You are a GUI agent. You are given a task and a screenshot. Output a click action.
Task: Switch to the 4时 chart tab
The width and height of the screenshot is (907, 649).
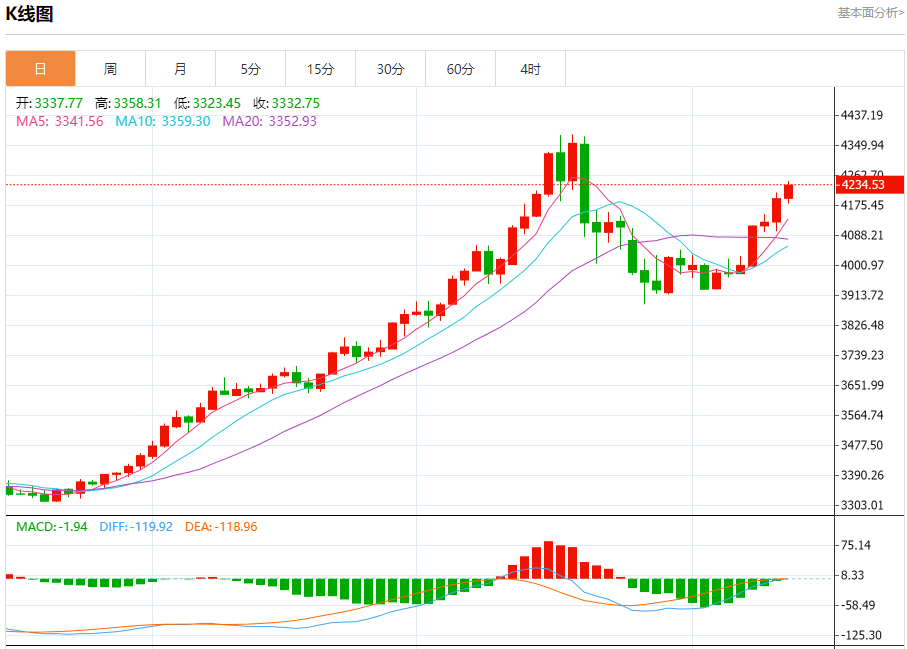pos(530,69)
